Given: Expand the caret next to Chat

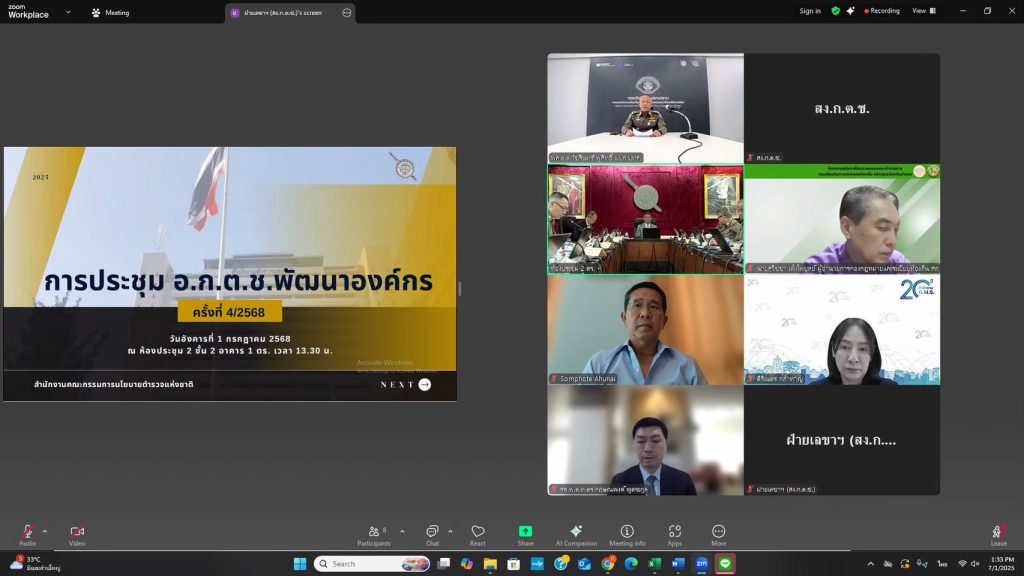Looking at the screenshot, I should point(450,531).
